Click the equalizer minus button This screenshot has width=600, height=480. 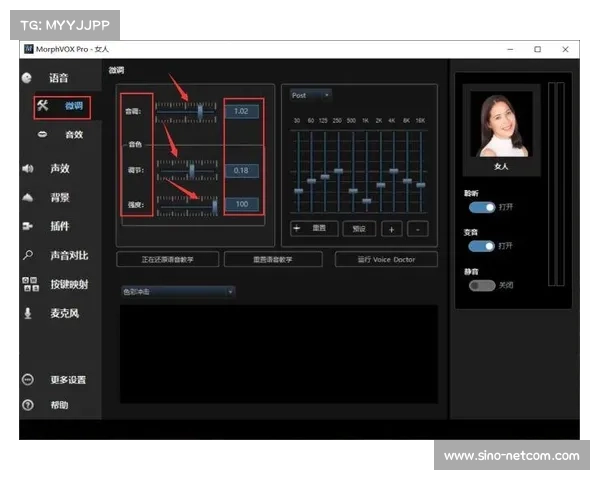click(417, 229)
